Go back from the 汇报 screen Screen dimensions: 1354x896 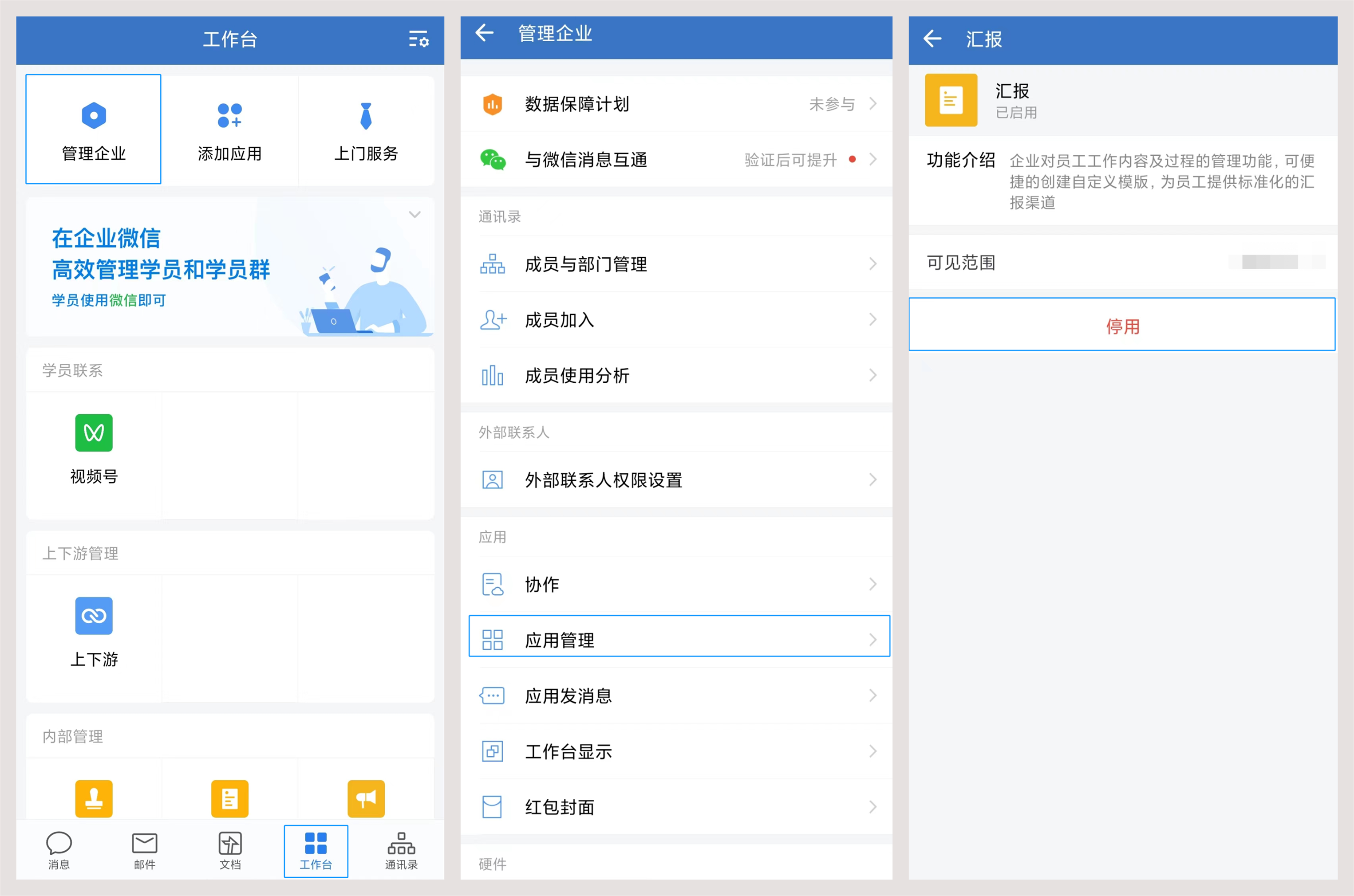tap(932, 39)
